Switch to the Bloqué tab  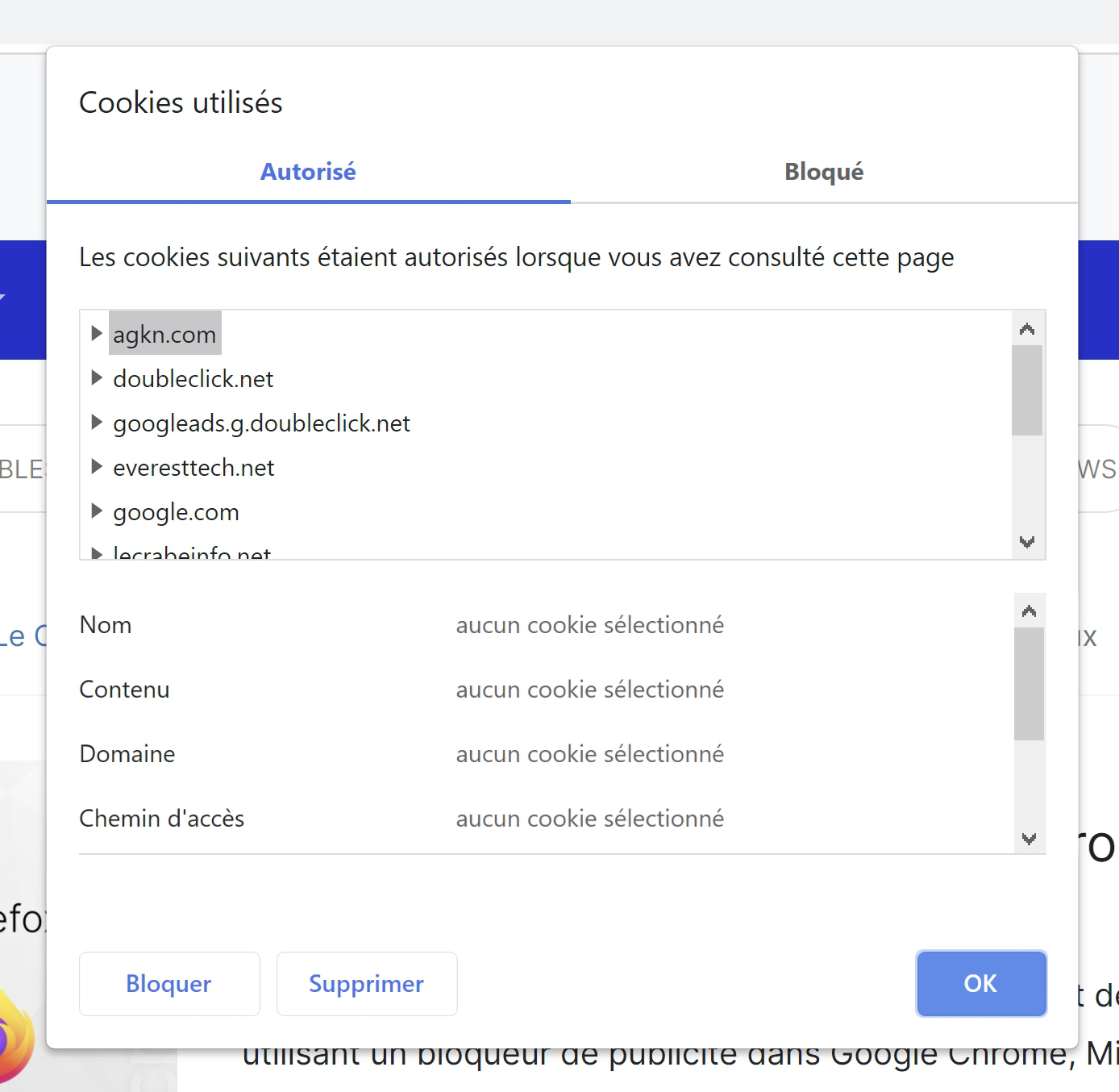click(824, 172)
